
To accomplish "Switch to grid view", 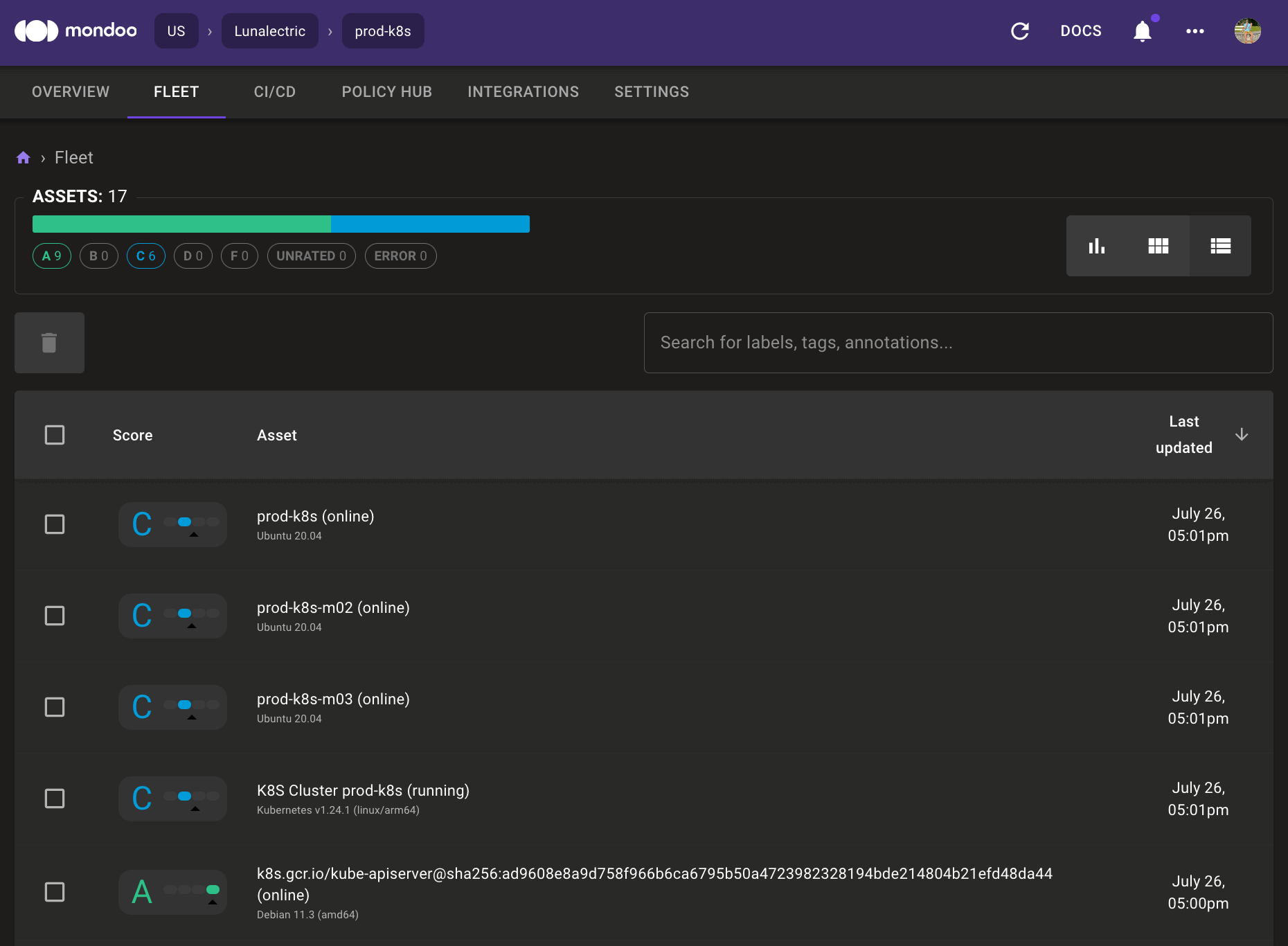I will pos(1158,246).
